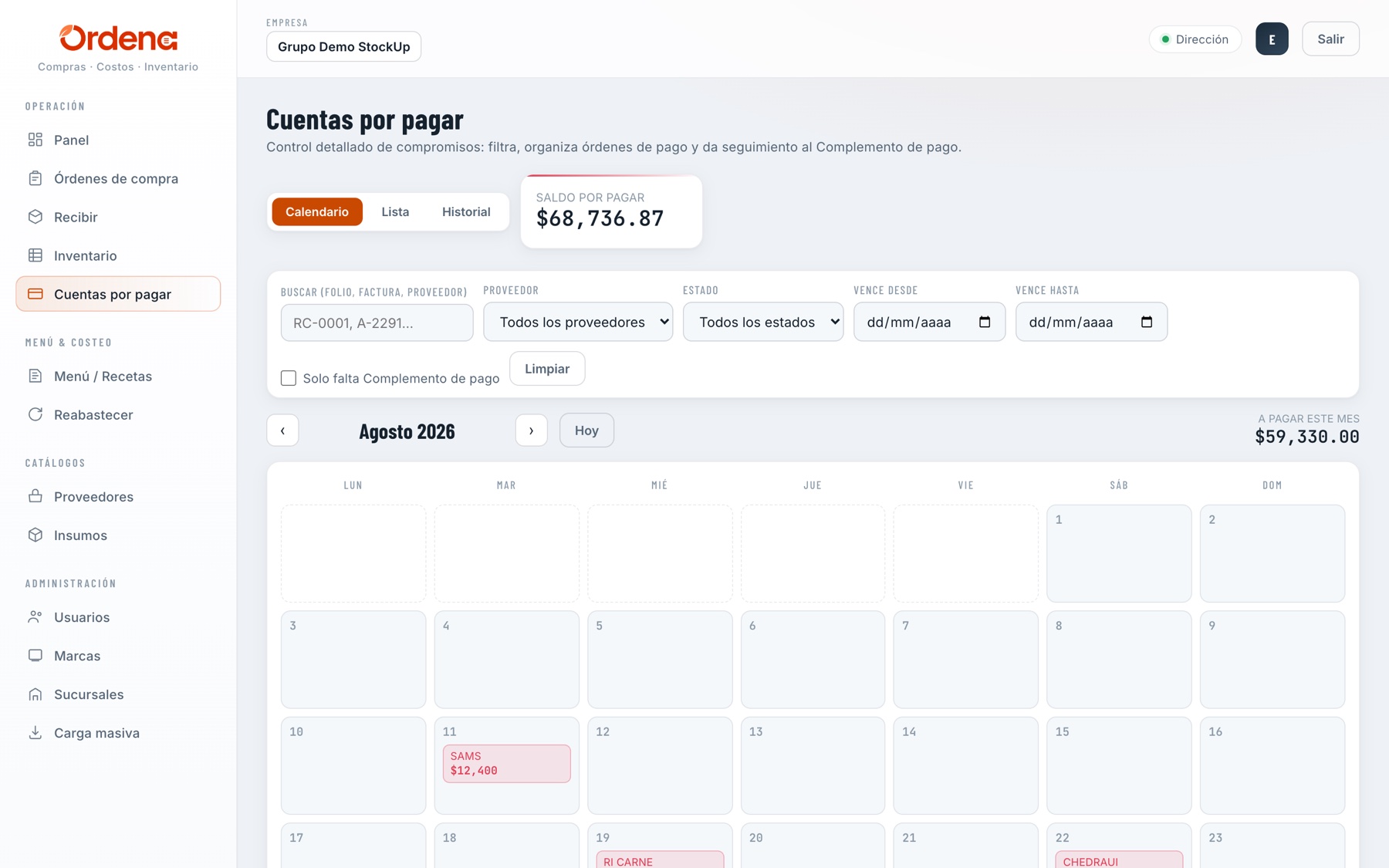Go to next month arrow
This screenshot has height=868, width=1389.
tap(531, 431)
